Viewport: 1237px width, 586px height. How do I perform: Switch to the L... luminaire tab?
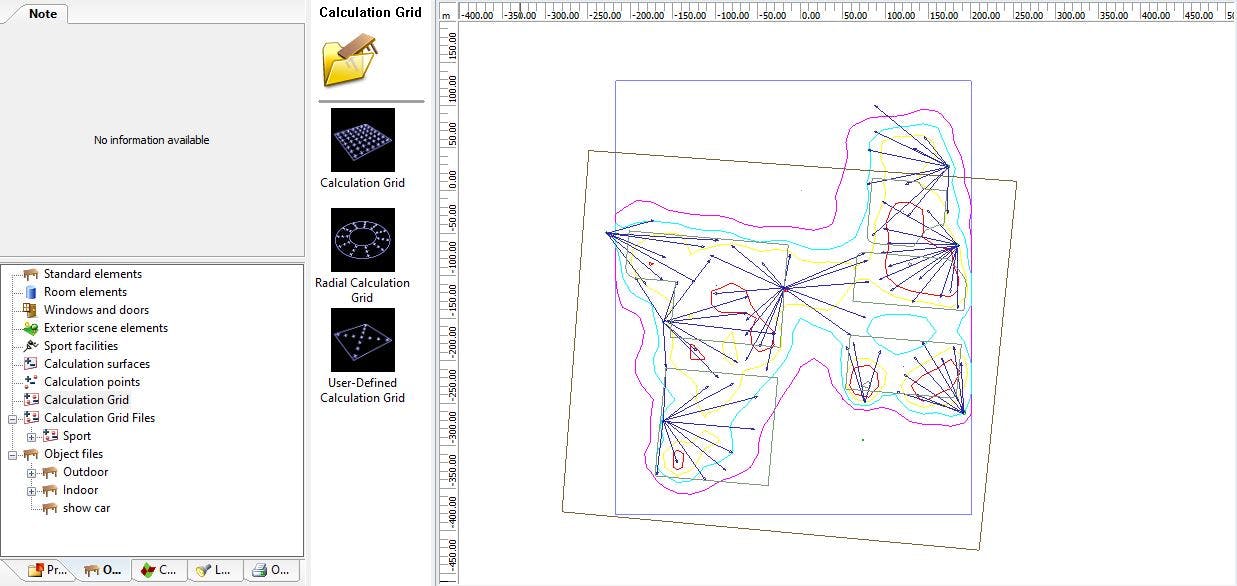[x=213, y=570]
